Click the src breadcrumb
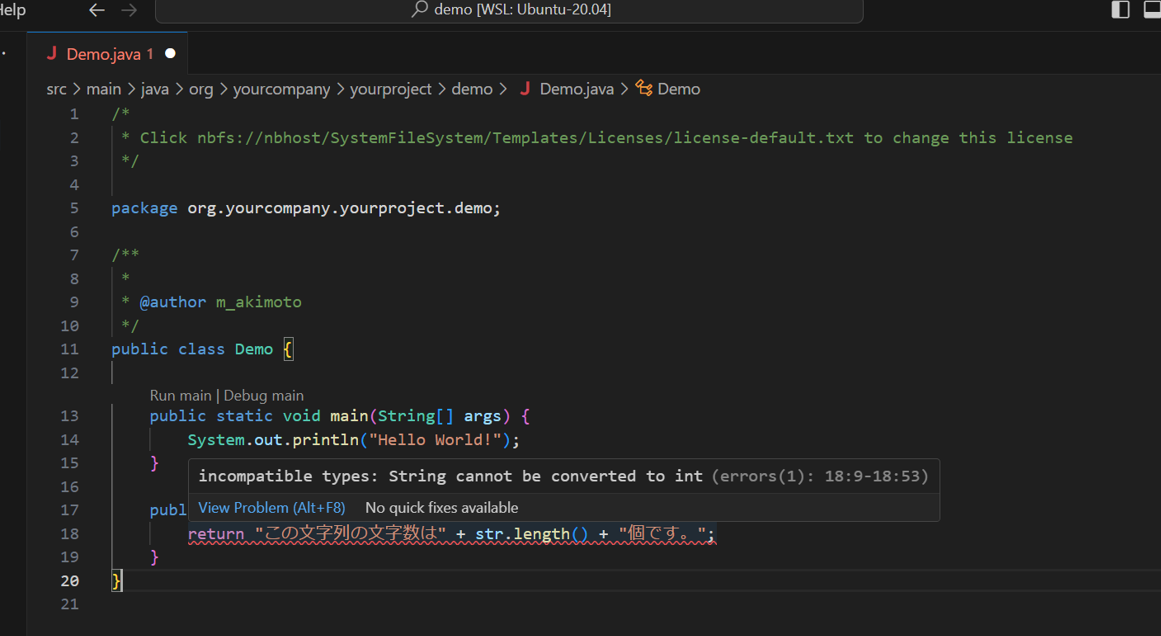Screen dimensions: 1161x636 pos(56,89)
